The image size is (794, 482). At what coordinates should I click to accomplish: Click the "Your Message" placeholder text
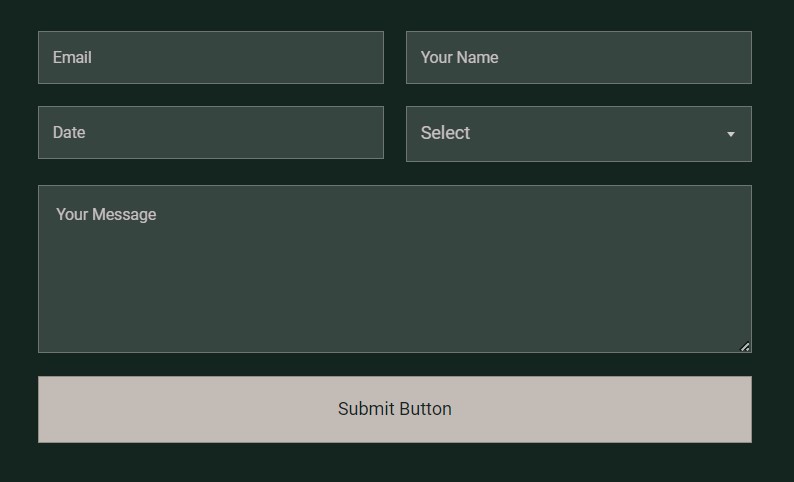(106, 215)
